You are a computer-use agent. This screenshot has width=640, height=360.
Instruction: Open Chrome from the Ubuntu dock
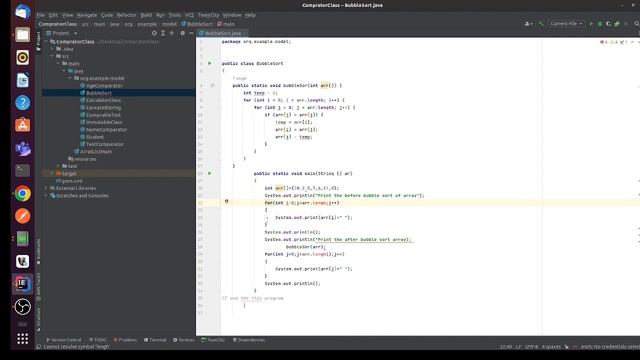[22, 193]
